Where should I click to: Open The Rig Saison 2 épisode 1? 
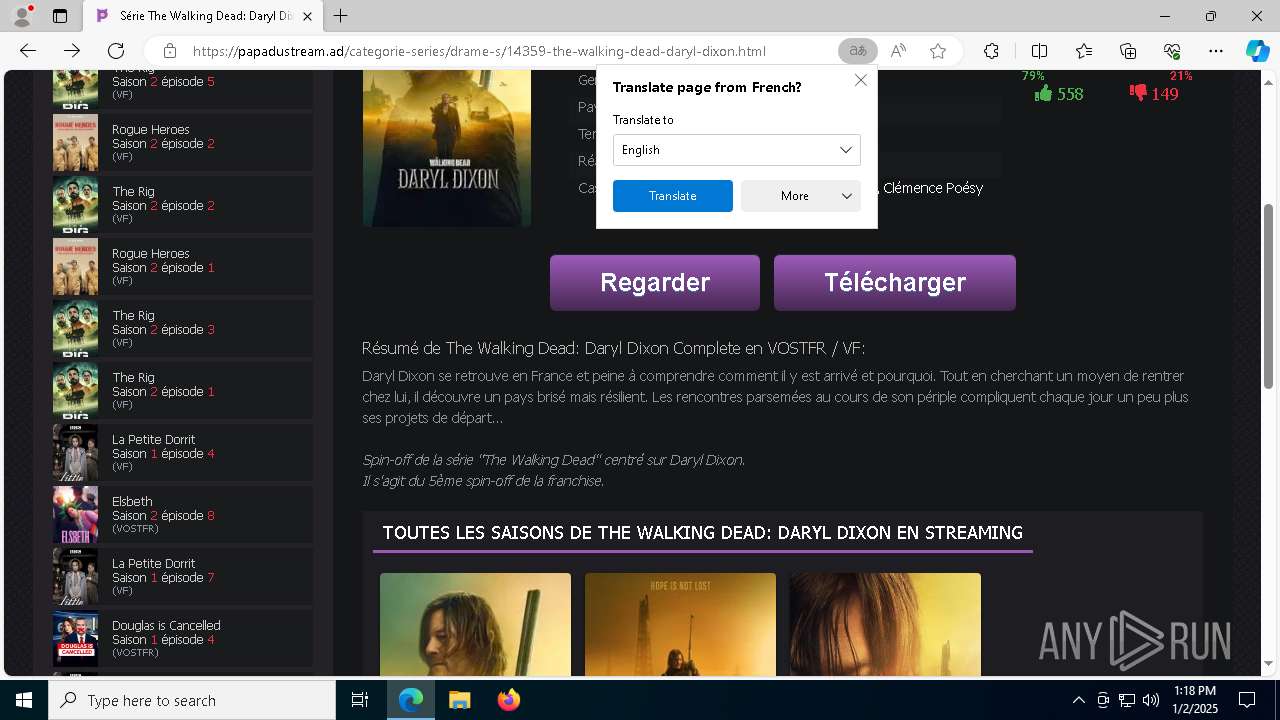coord(182,391)
